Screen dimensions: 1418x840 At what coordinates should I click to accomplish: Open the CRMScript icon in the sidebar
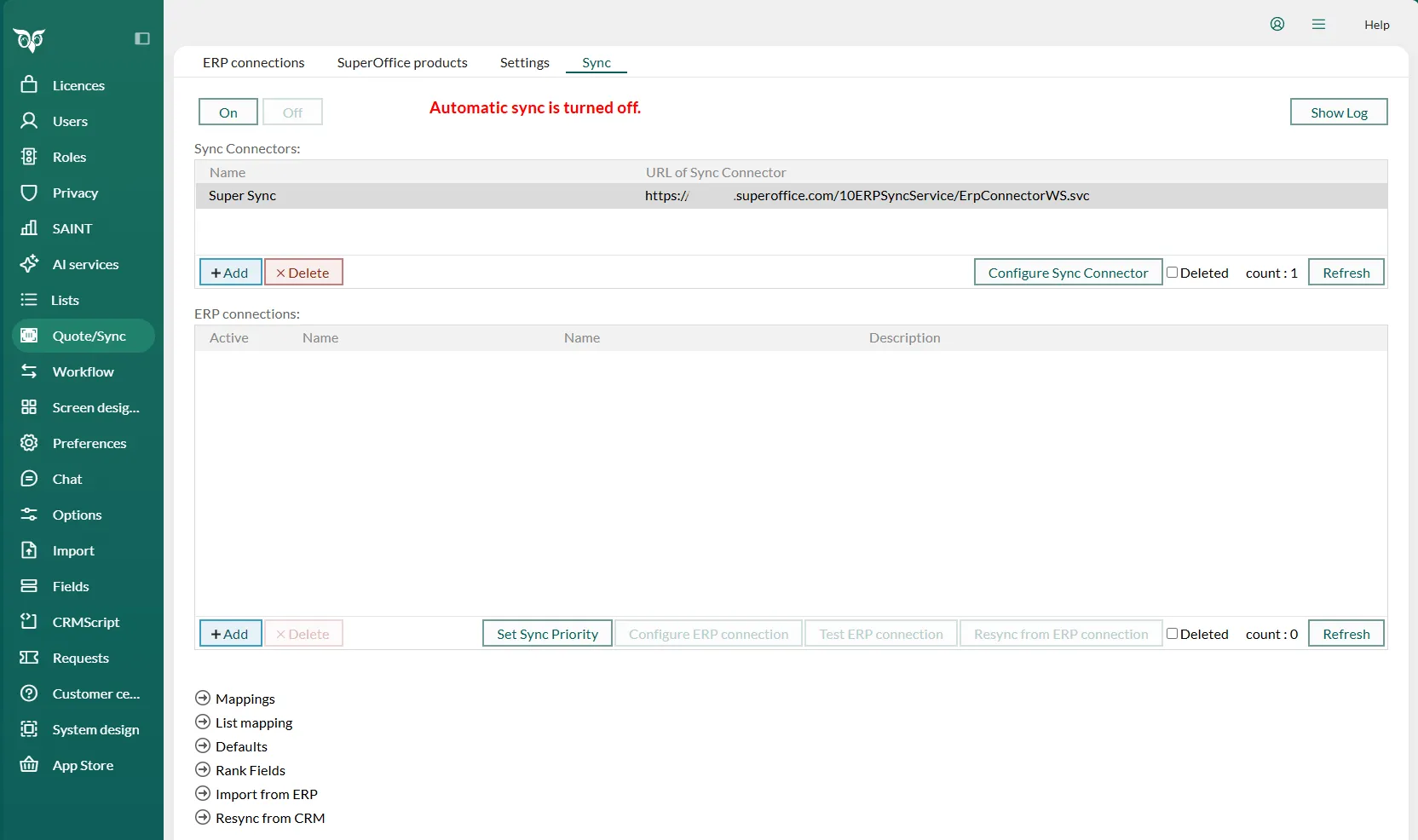tap(29, 622)
